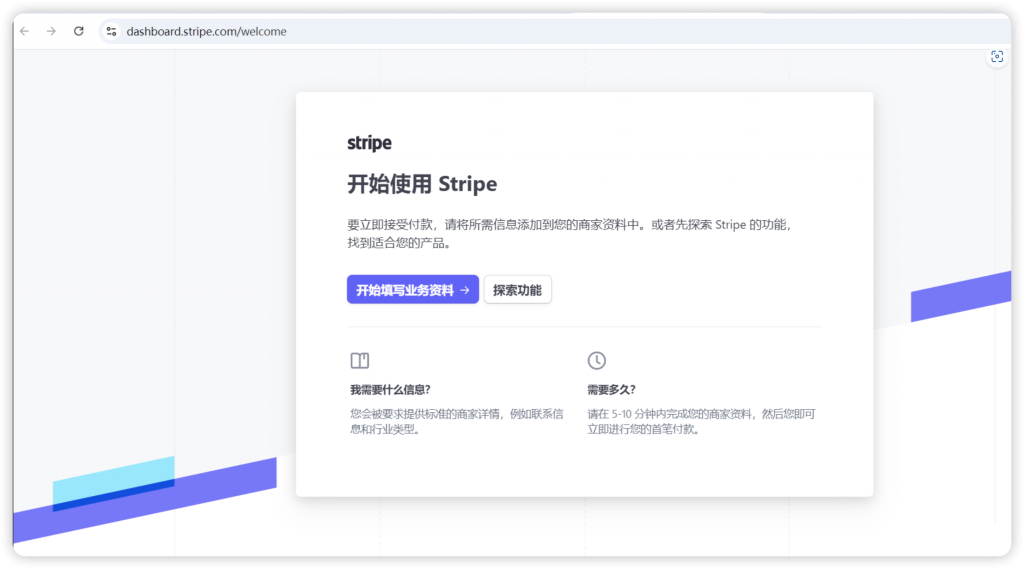
Task: Click the book icon above 我需要什么信息
Action: [x=360, y=361]
